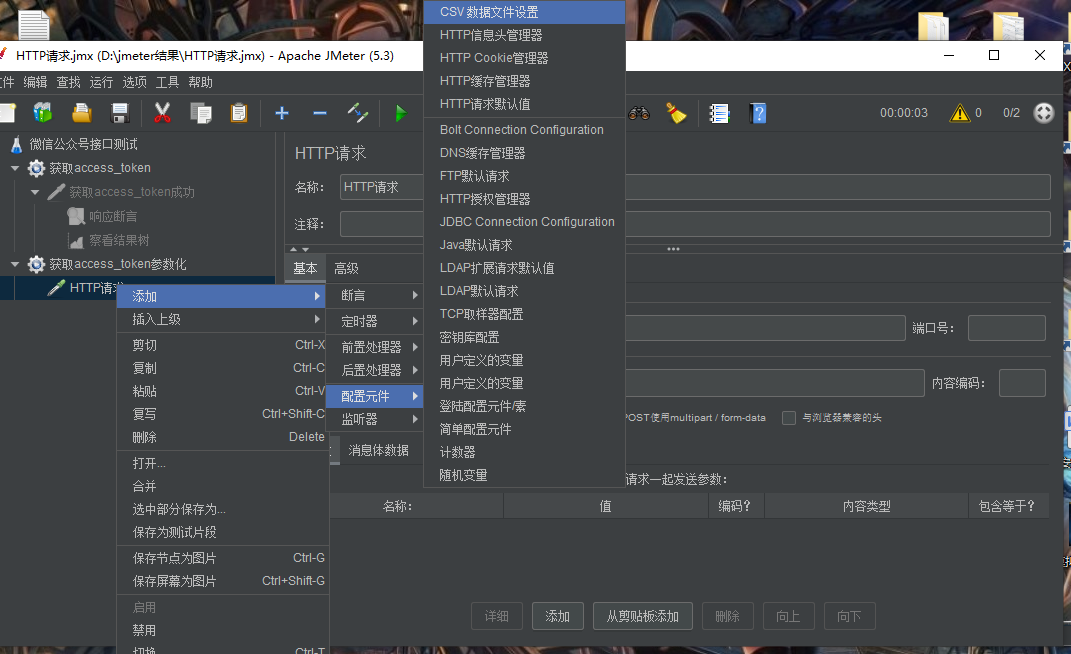
Task: Click the 内容类型 column header
Action: click(x=866, y=506)
